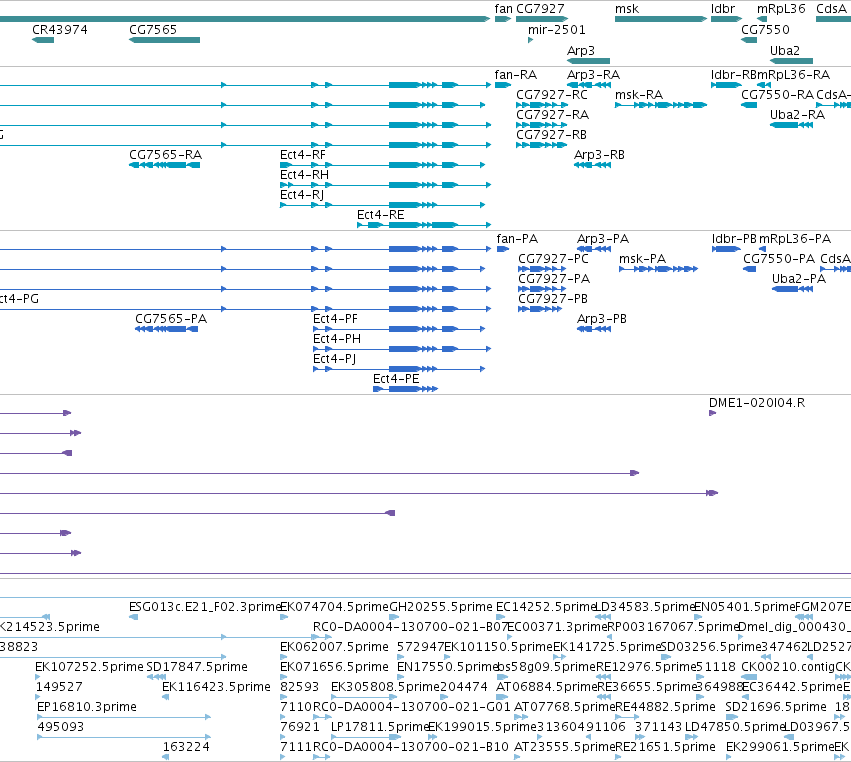The width and height of the screenshot is (851, 762).
Task: Click the GH20255.5prime EST label
Action: coord(441,607)
